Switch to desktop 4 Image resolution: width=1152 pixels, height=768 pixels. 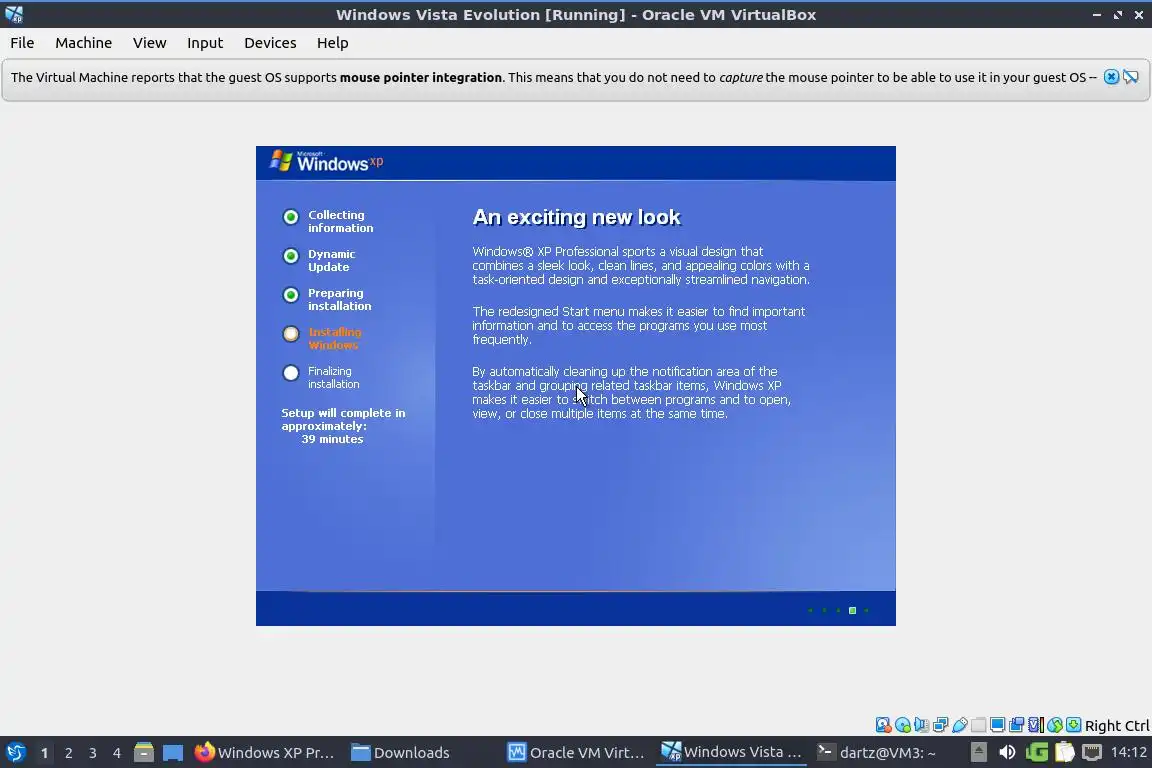pos(116,753)
